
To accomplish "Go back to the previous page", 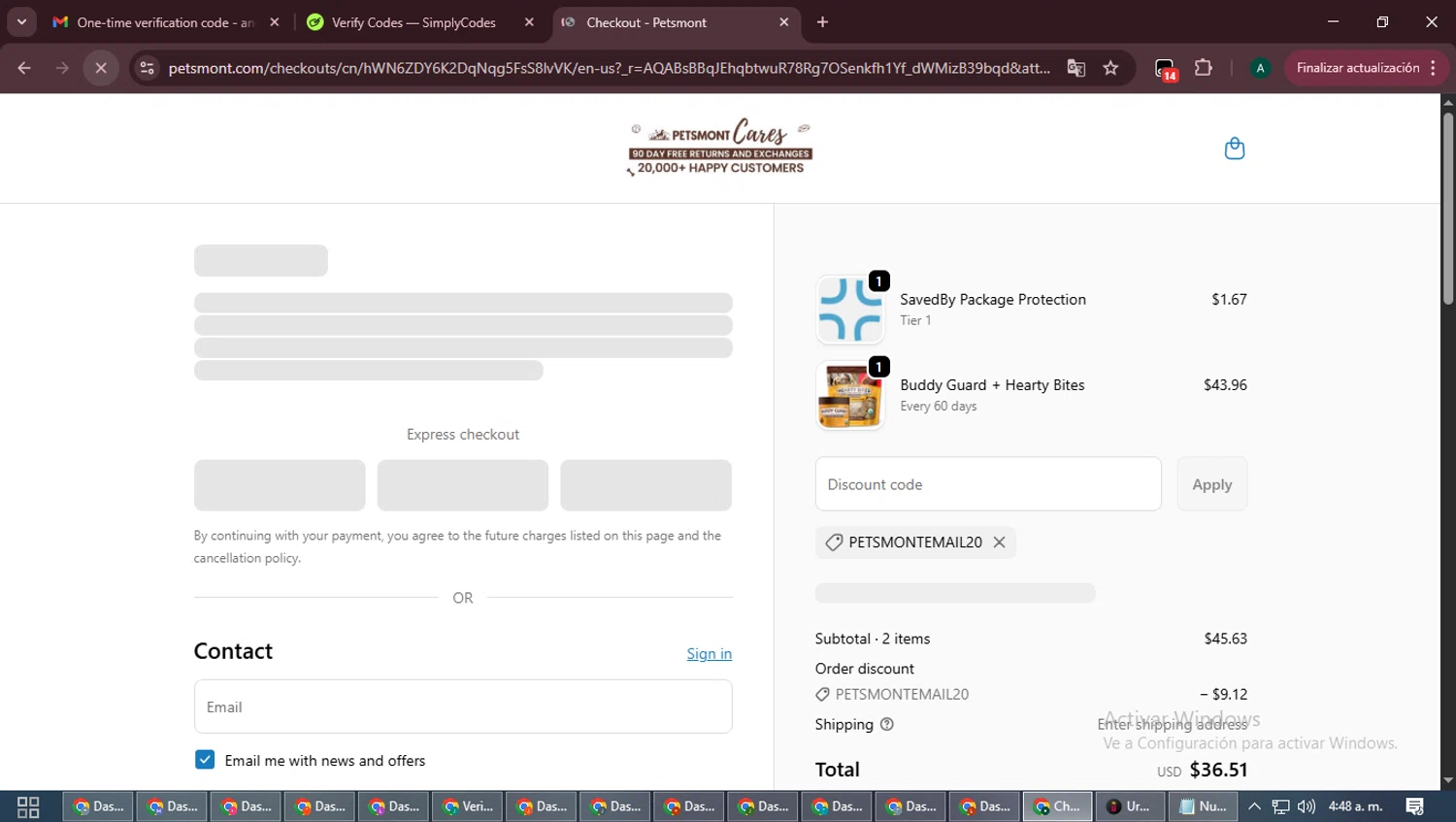I will tap(24, 68).
